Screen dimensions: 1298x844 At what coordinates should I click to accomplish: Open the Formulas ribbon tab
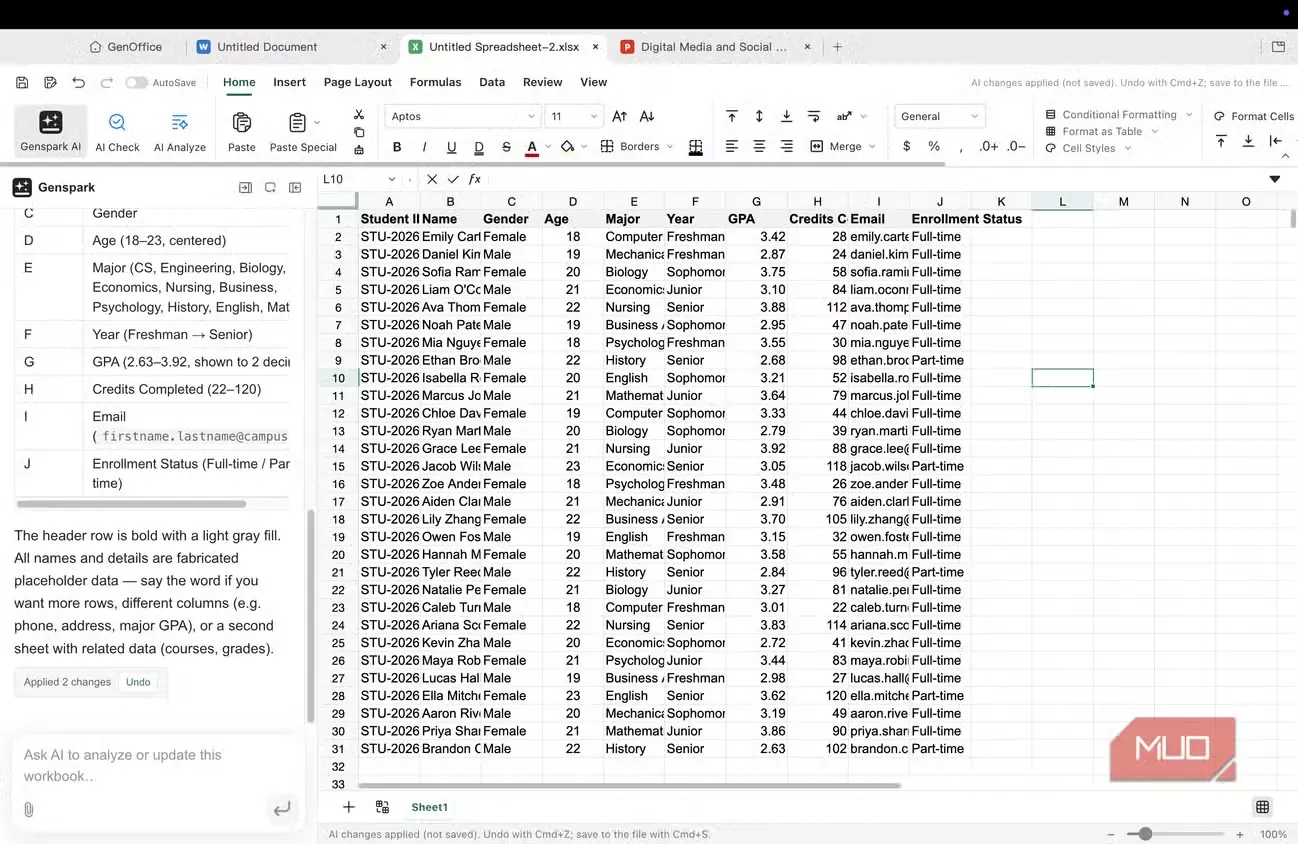tap(435, 82)
